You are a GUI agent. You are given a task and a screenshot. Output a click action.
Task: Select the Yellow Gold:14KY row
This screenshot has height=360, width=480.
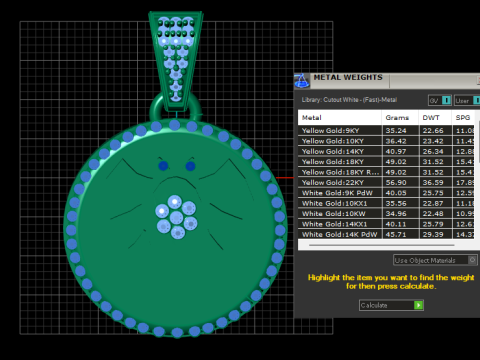pos(386,151)
